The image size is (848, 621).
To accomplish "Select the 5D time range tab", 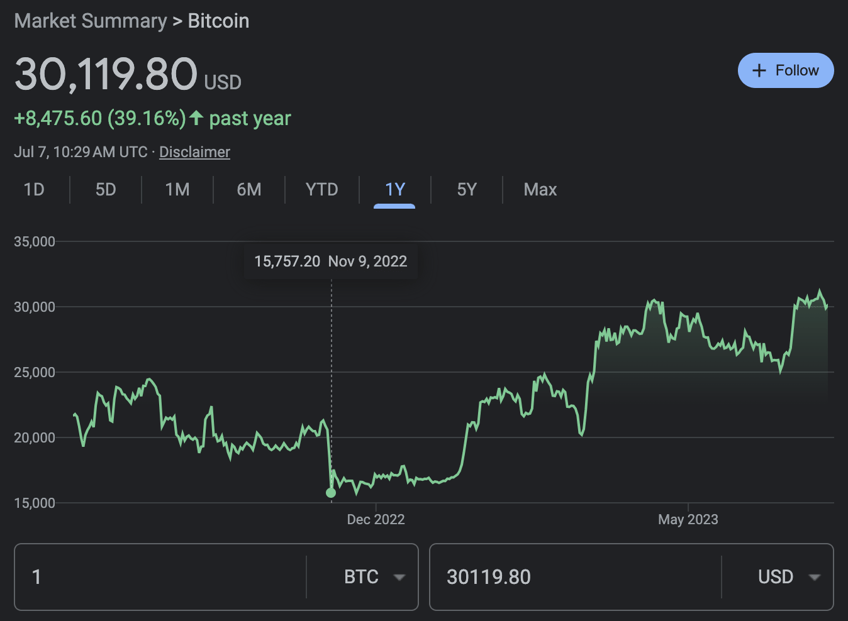I will pyautogui.click(x=106, y=189).
